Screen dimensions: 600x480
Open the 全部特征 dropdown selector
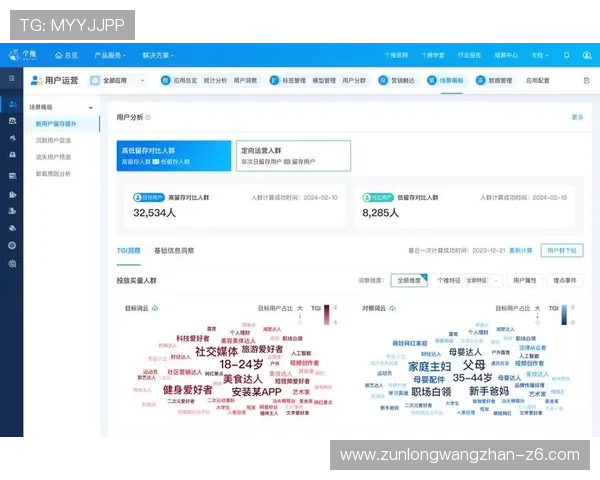pos(482,281)
